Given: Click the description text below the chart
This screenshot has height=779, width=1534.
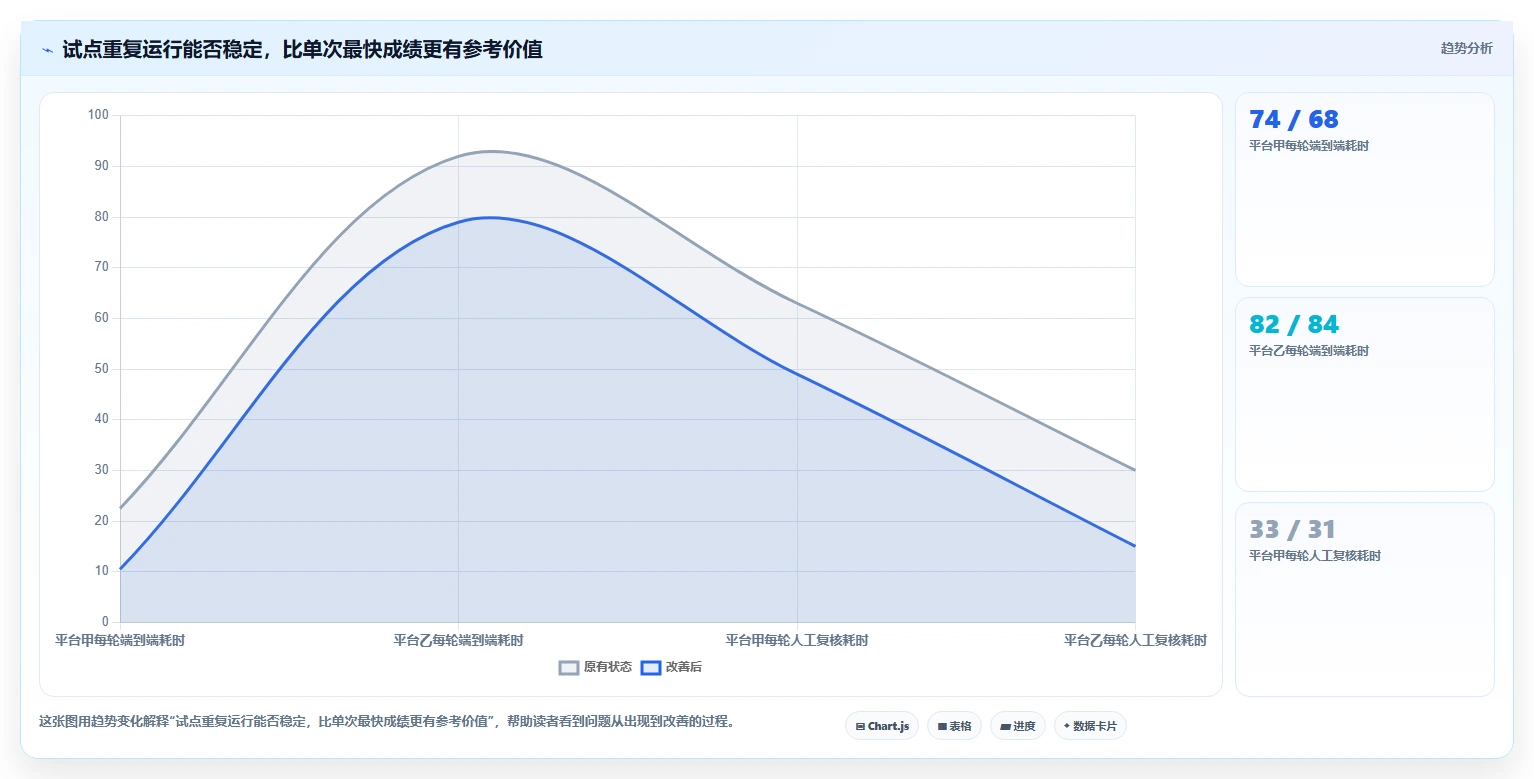Looking at the screenshot, I should coord(387,721).
